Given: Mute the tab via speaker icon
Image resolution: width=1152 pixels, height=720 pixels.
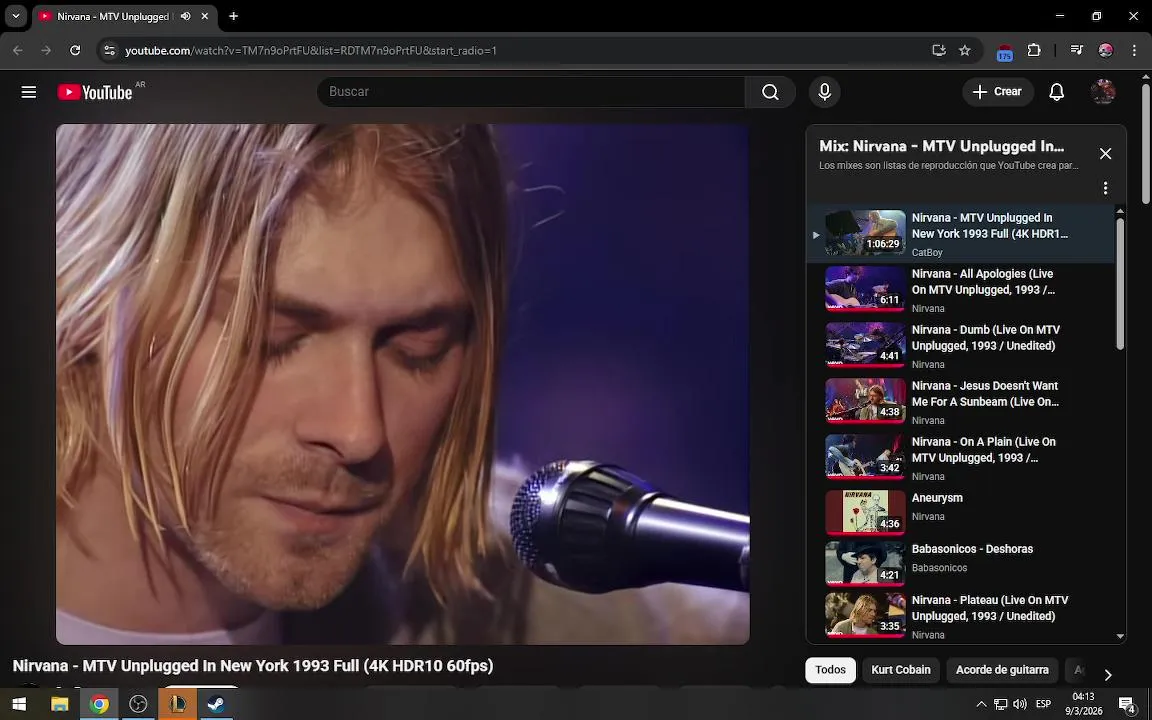Looking at the screenshot, I should coord(186,16).
